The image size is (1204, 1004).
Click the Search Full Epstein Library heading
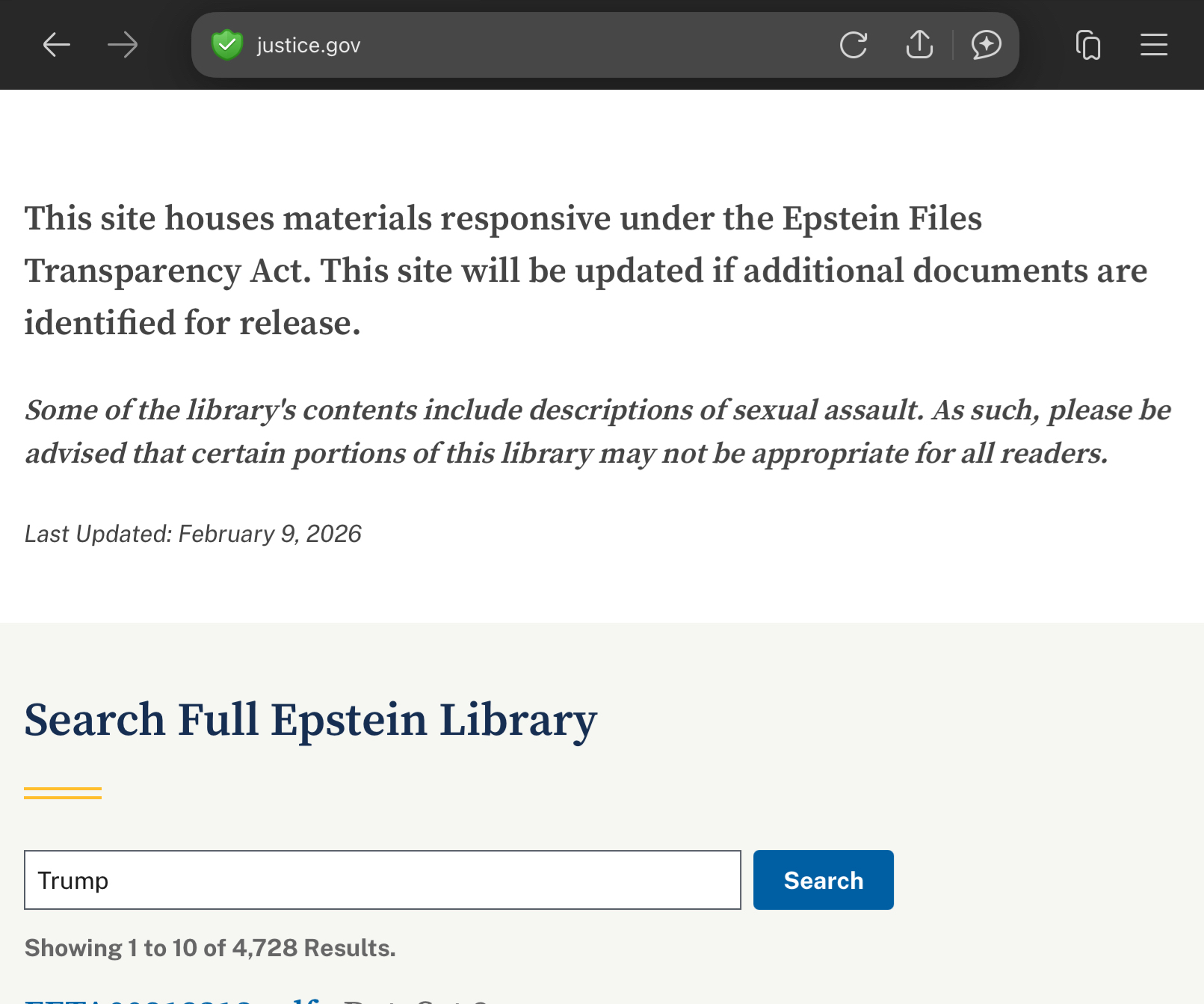(310, 720)
